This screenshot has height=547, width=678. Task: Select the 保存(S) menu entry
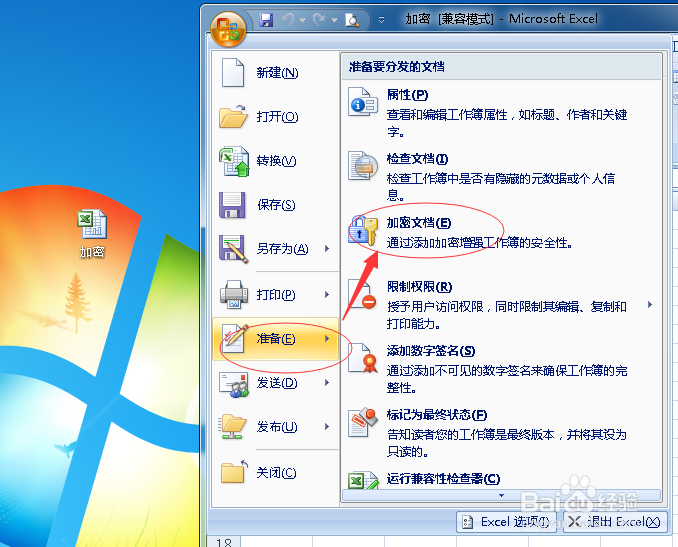click(x=275, y=205)
